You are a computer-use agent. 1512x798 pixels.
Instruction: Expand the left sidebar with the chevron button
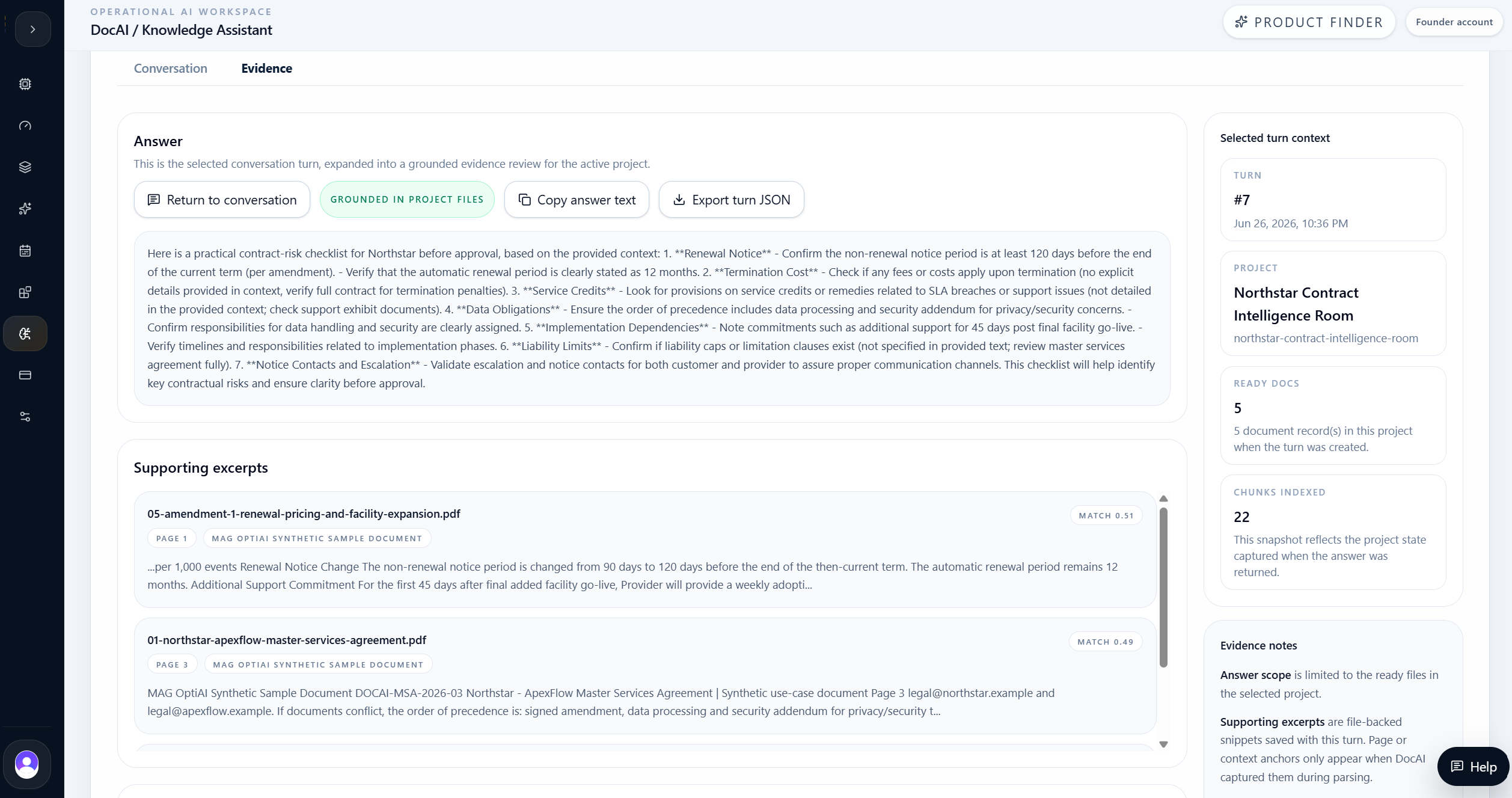pos(32,29)
